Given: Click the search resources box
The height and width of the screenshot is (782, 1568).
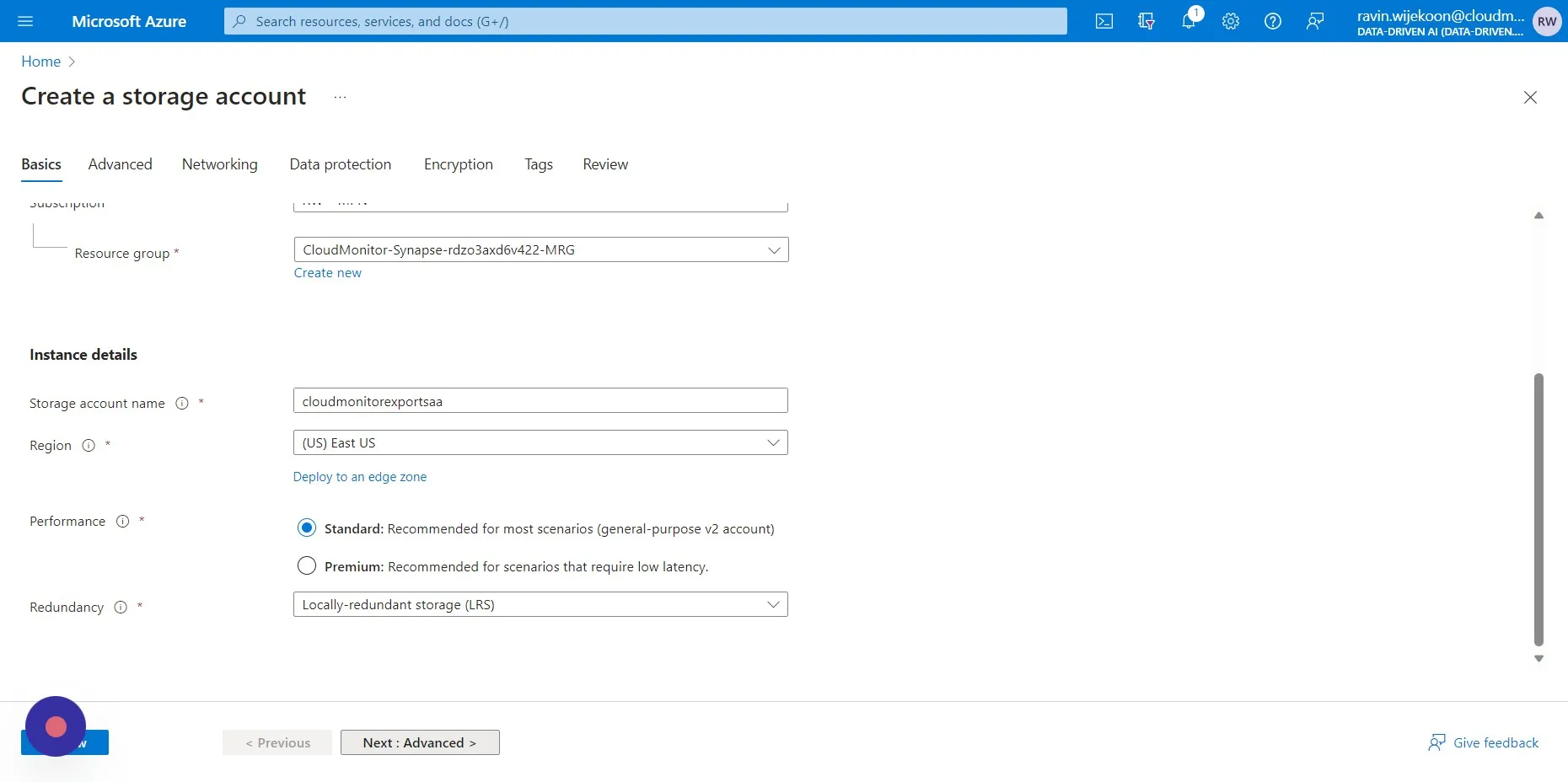Looking at the screenshot, I should pyautogui.click(x=646, y=21).
